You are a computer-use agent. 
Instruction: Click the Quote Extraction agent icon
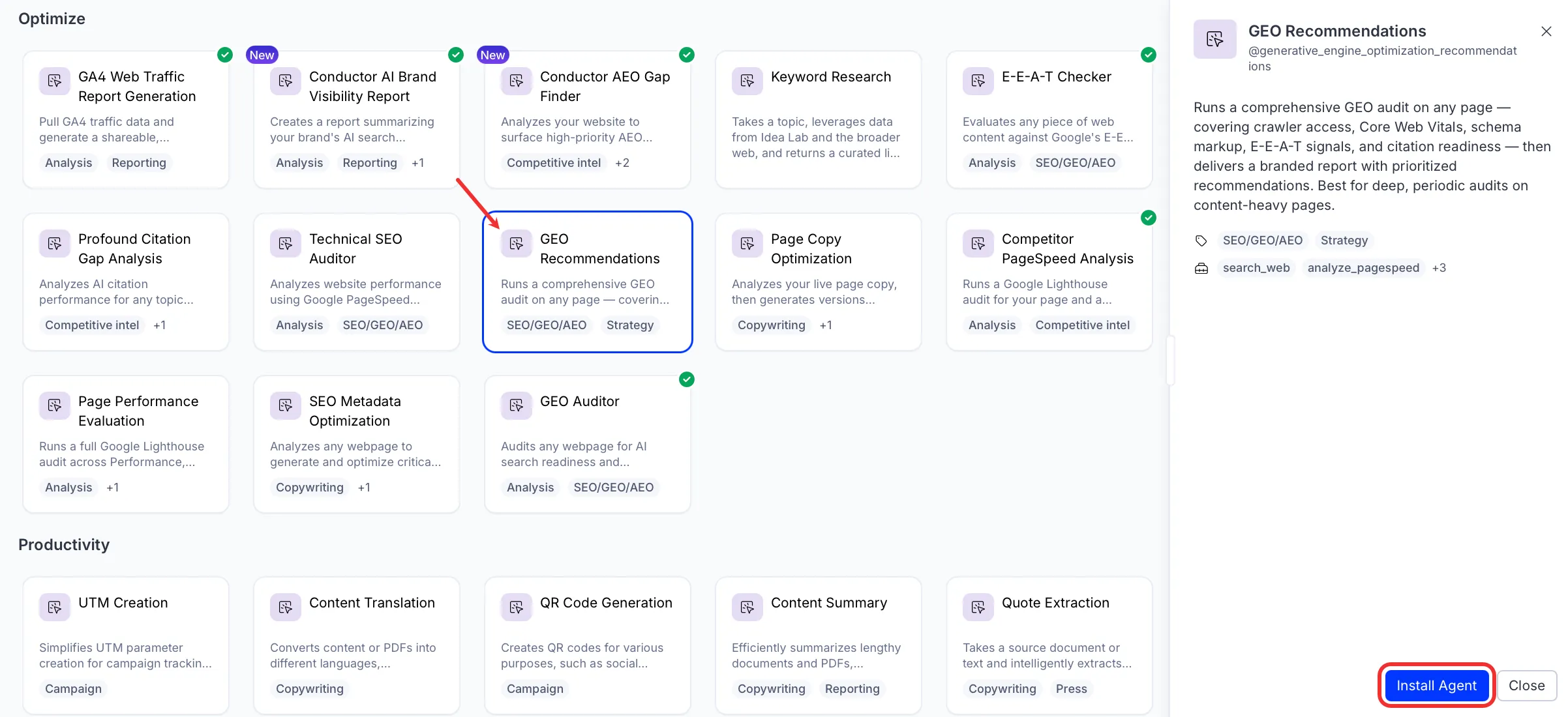point(978,607)
